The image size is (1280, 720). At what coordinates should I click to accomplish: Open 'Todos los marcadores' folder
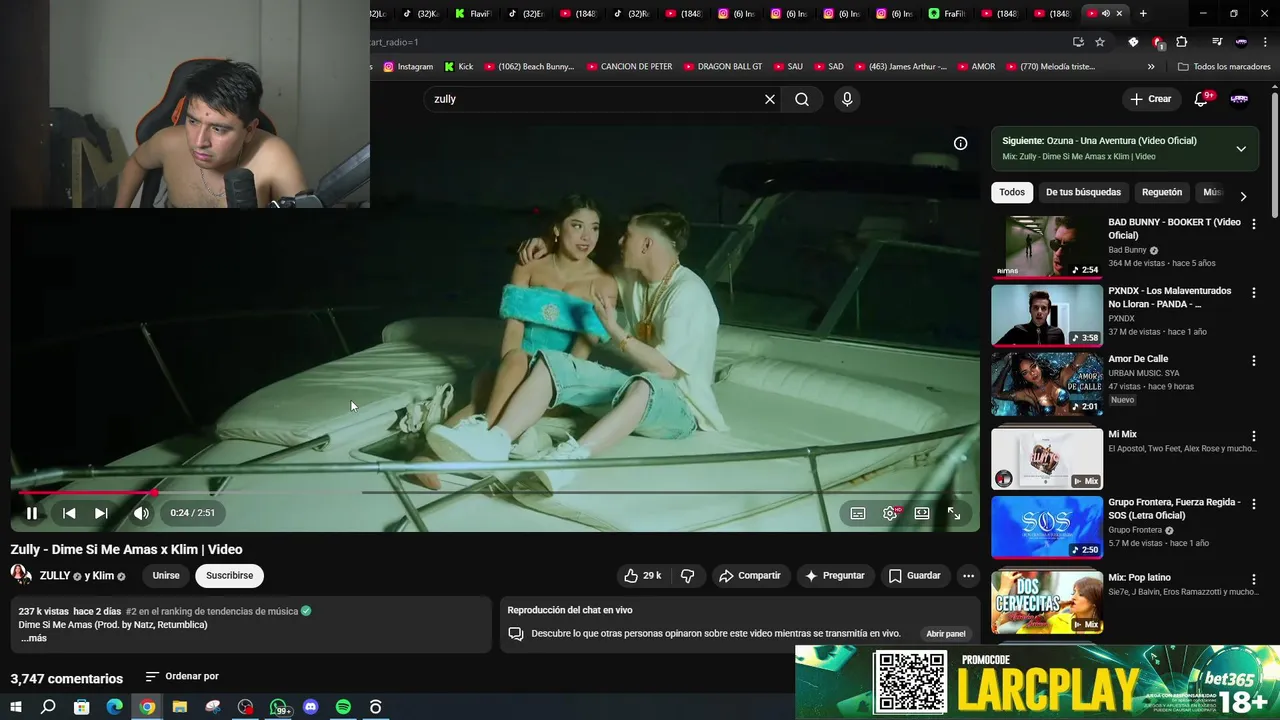(1224, 67)
